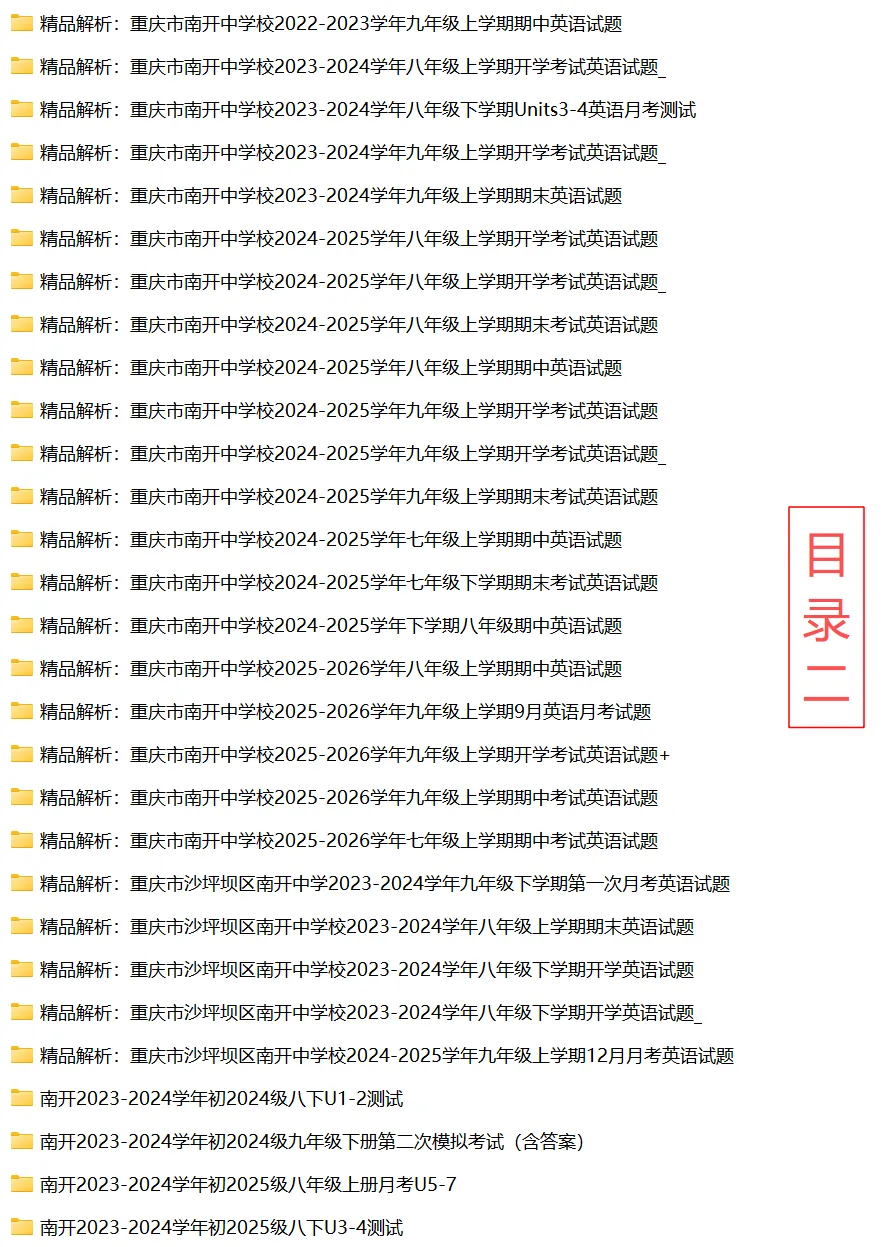
Task: Click folder icon beside 南开2023-2024学年初2024级八下U1-2测试
Action: point(22,1098)
